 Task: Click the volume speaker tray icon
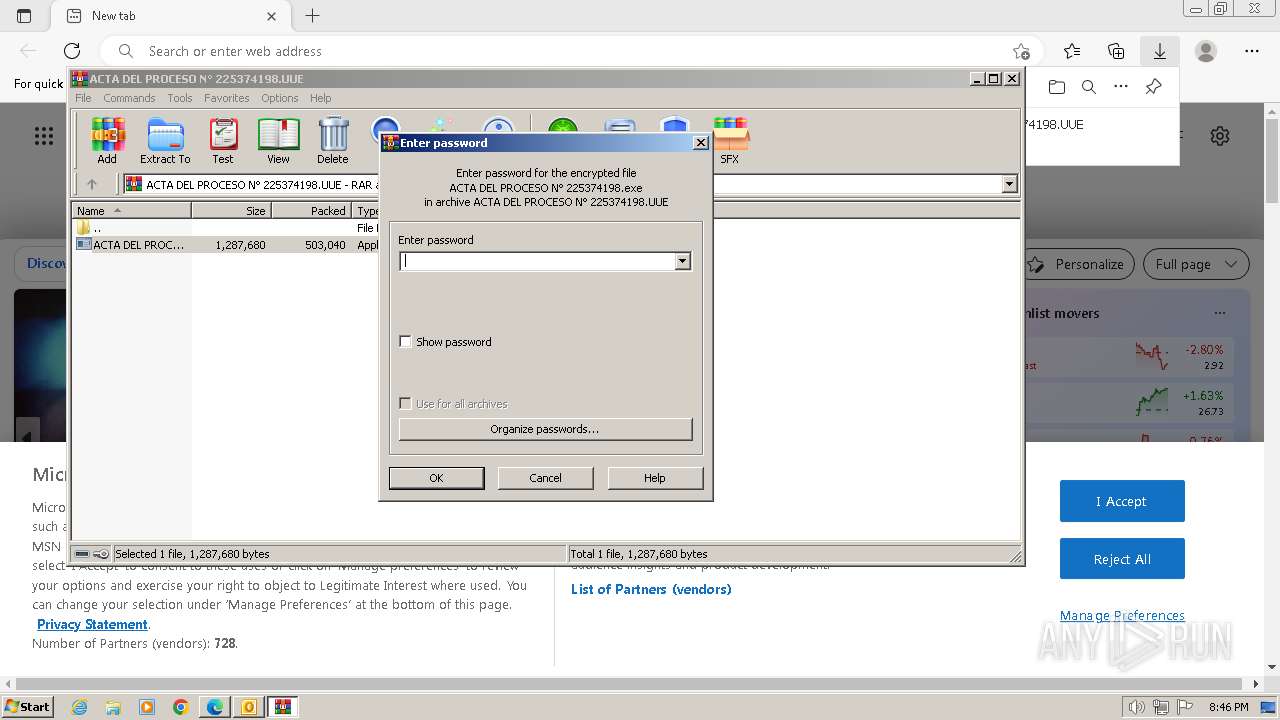[1136, 707]
